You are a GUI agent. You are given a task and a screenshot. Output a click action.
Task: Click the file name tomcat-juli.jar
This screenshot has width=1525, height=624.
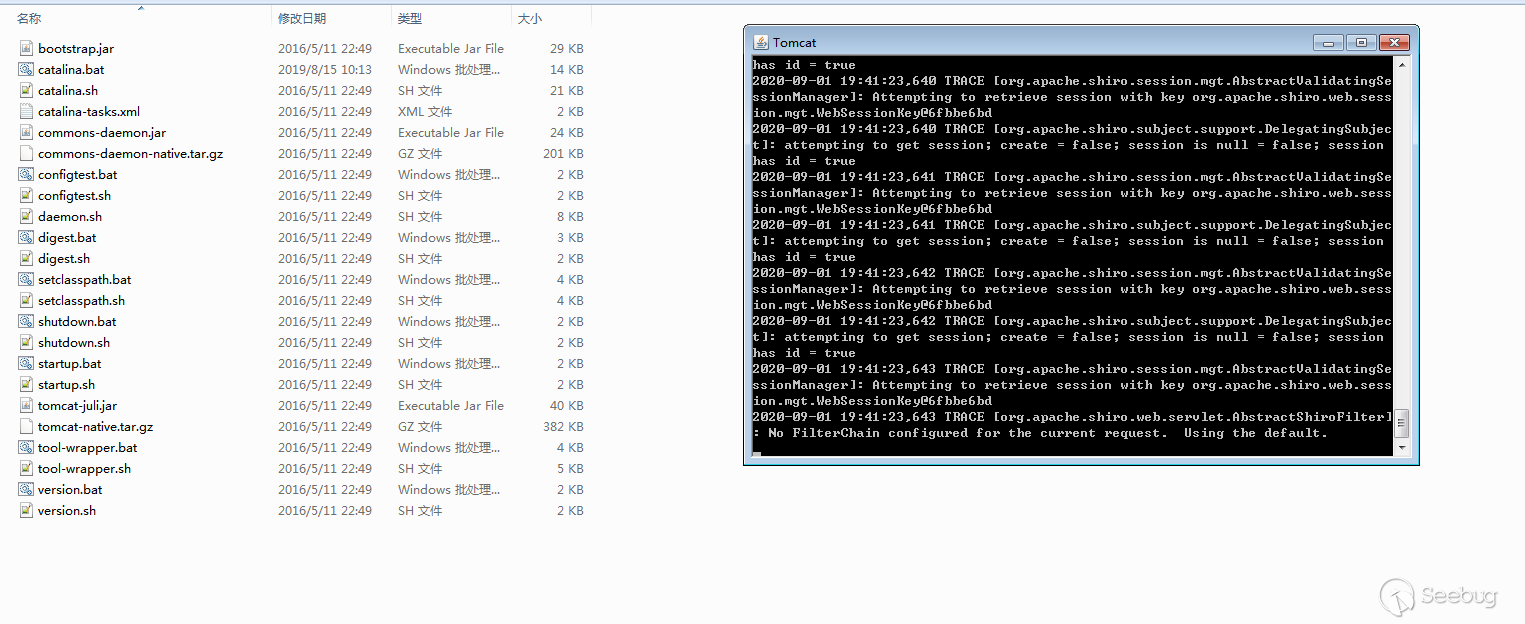[x=77, y=405]
